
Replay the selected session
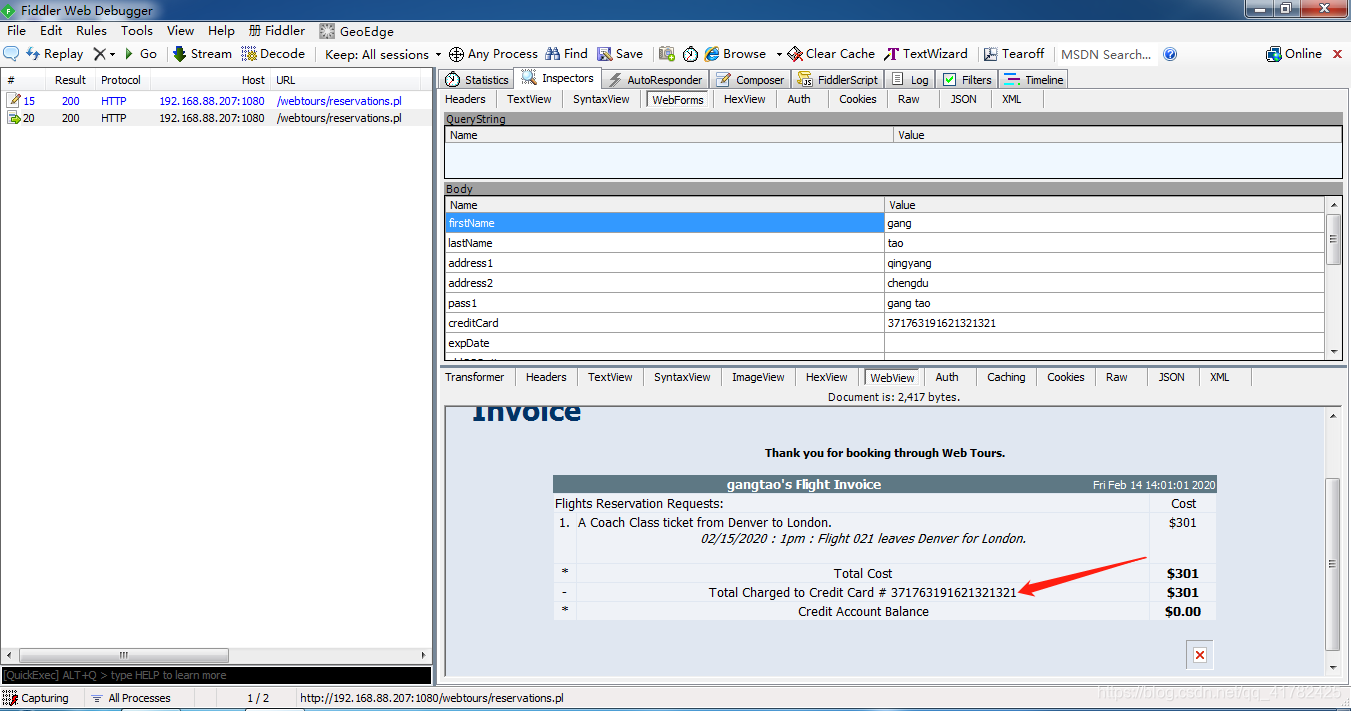pos(55,54)
